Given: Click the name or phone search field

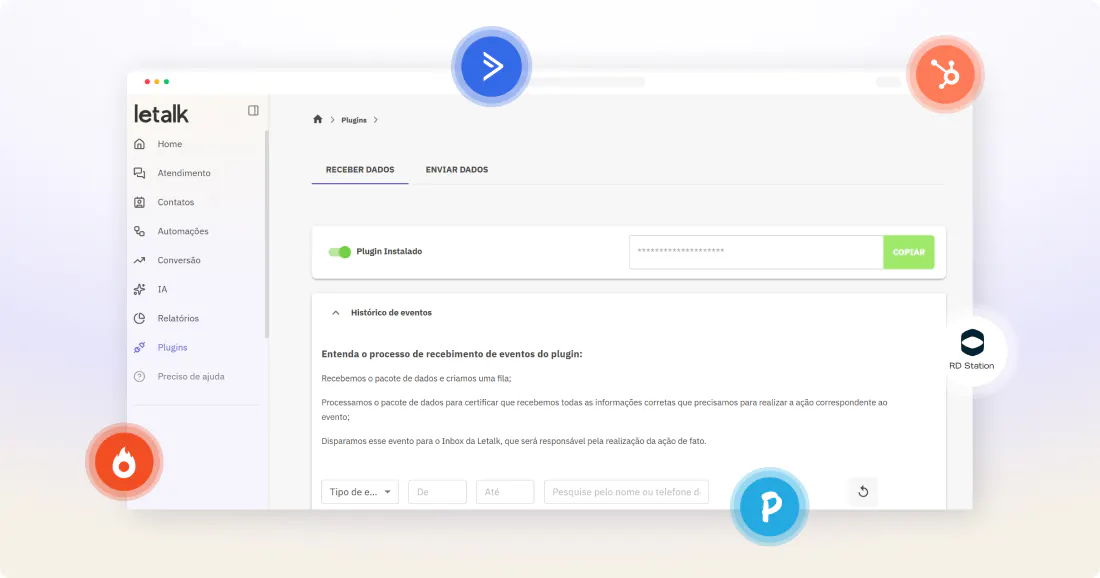Looking at the screenshot, I should click(x=626, y=492).
